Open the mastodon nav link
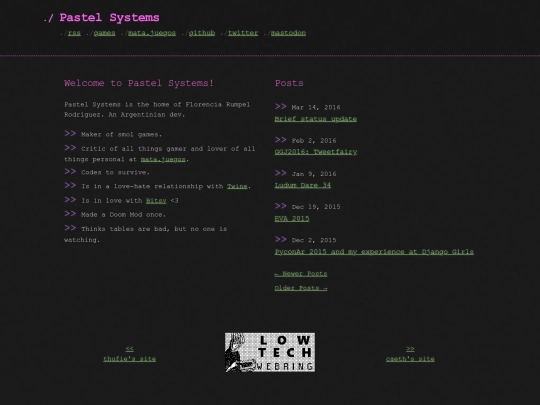The width and height of the screenshot is (540, 405). (x=288, y=33)
